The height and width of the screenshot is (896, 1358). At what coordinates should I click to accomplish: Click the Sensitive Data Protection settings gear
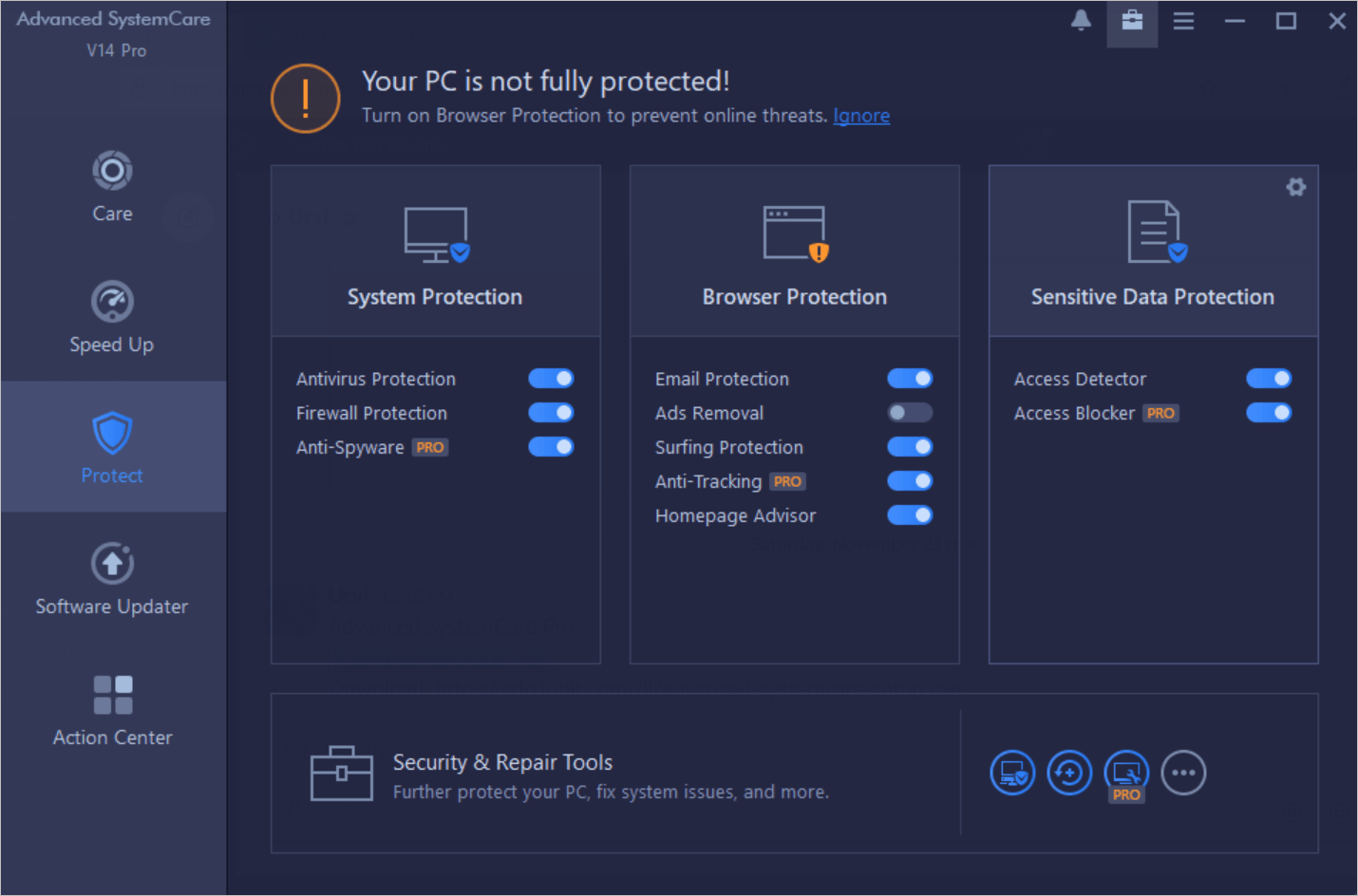tap(1295, 187)
